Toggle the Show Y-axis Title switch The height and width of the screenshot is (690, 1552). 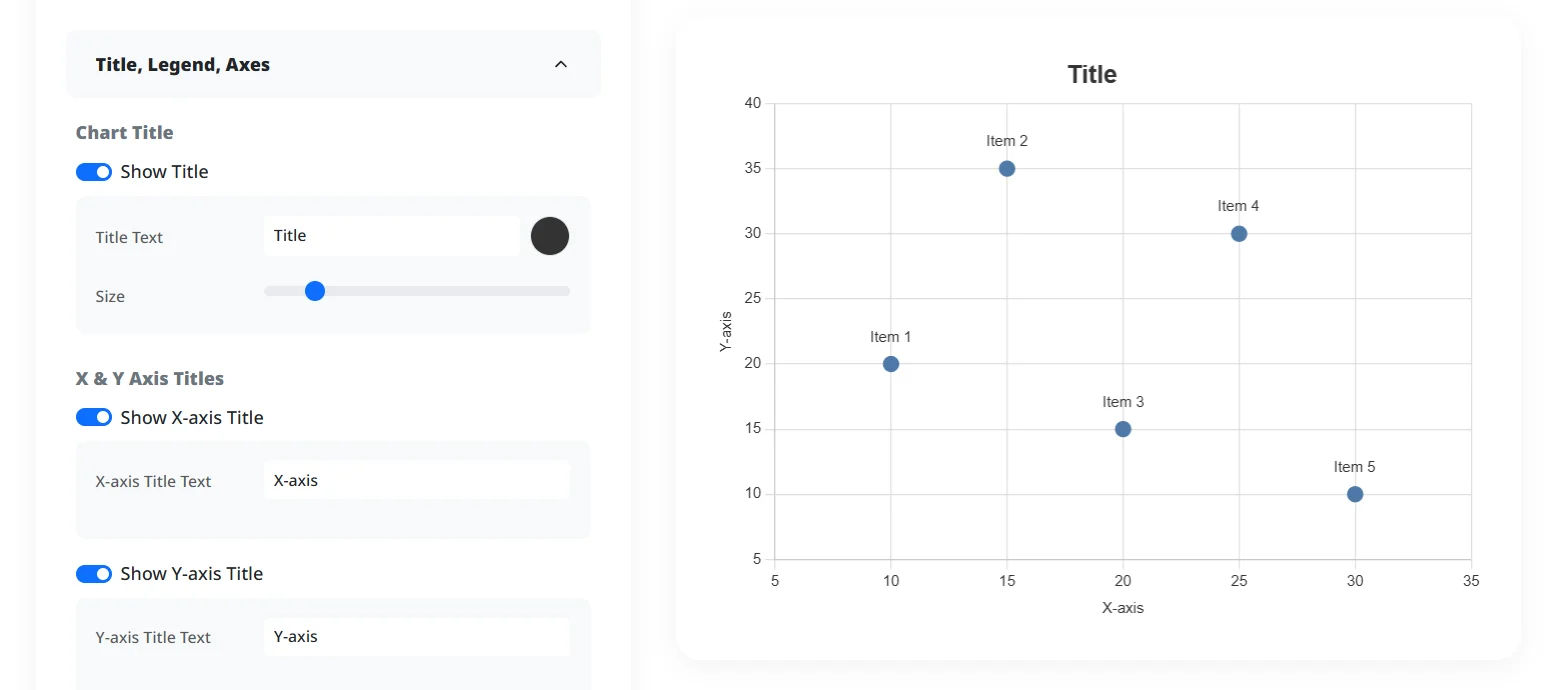click(94, 574)
